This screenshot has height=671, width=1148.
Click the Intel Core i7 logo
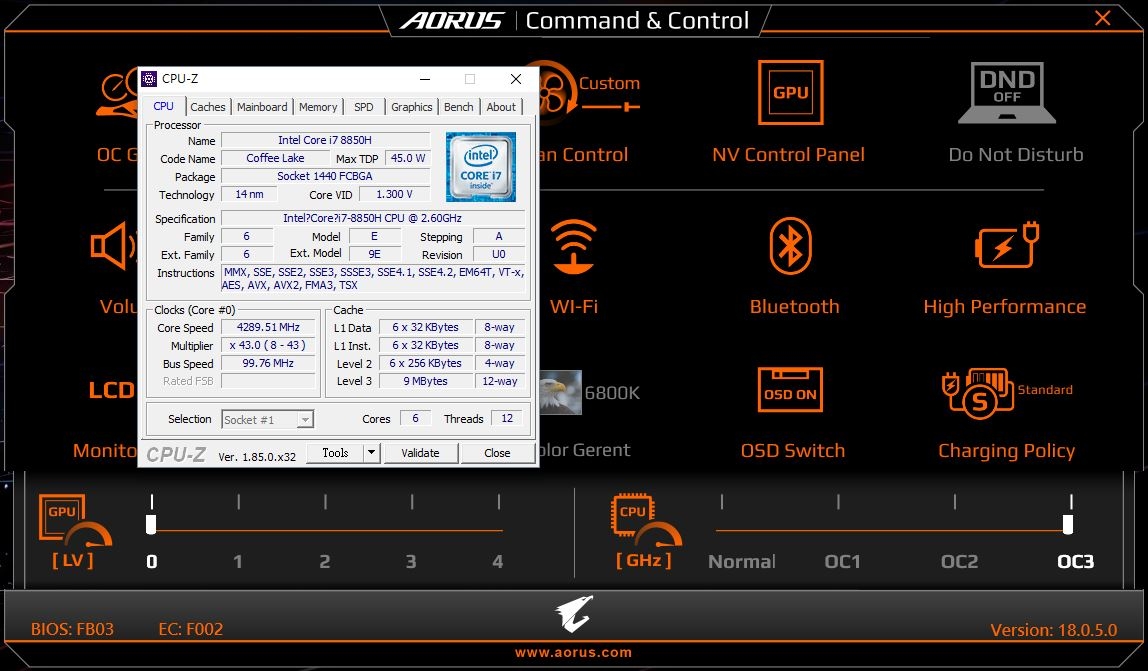click(481, 166)
